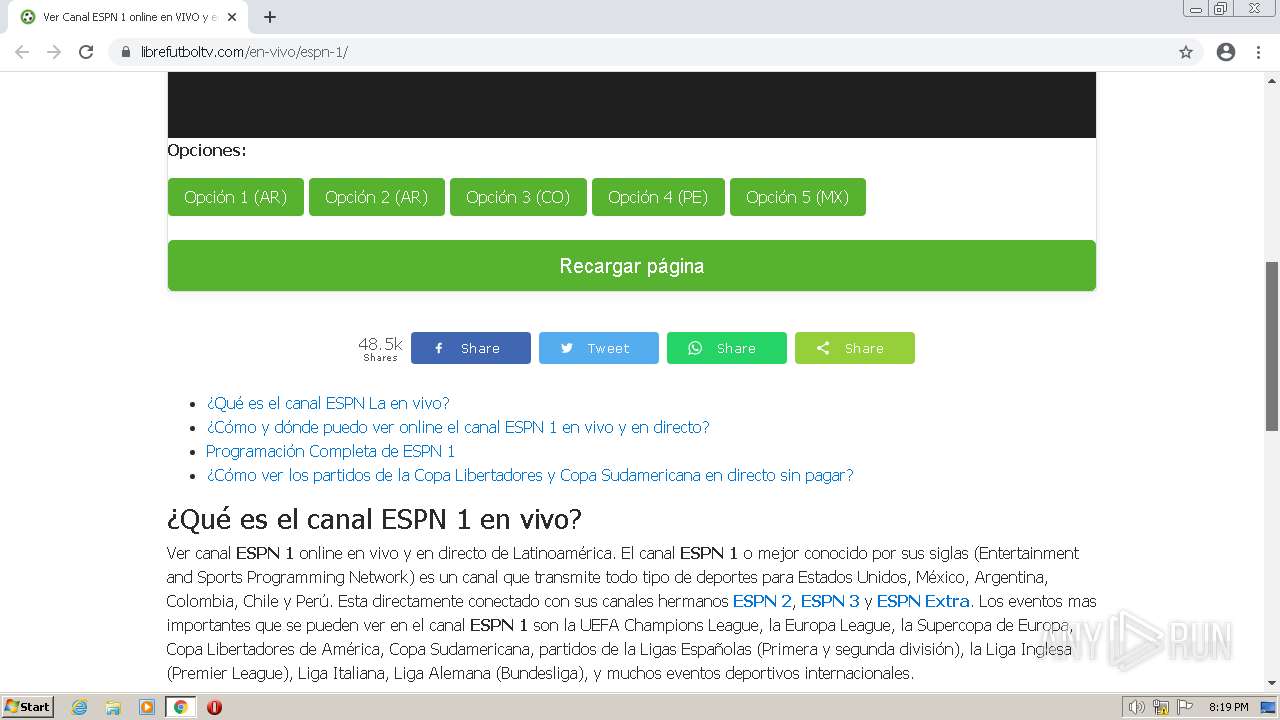Click the black video player area

click(x=632, y=105)
